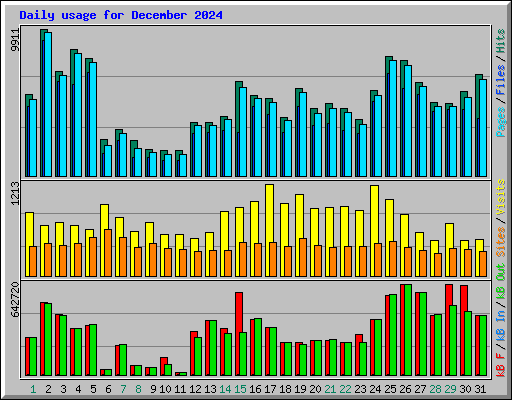Screen dimensions: 512x400
Task: Click the green day label 21
Action: 330,389
